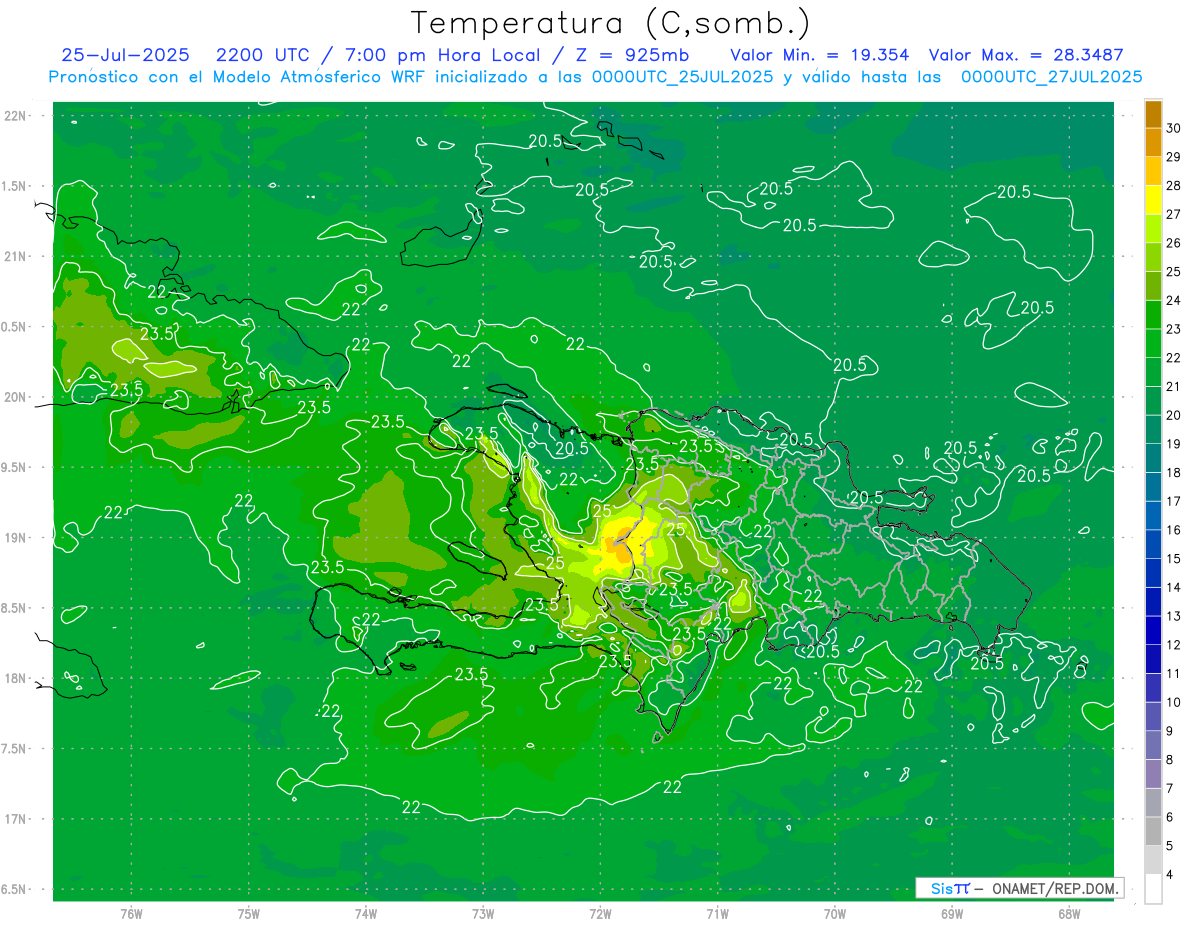Click the purple legend swatch between 8 and 9

click(x=1153, y=745)
